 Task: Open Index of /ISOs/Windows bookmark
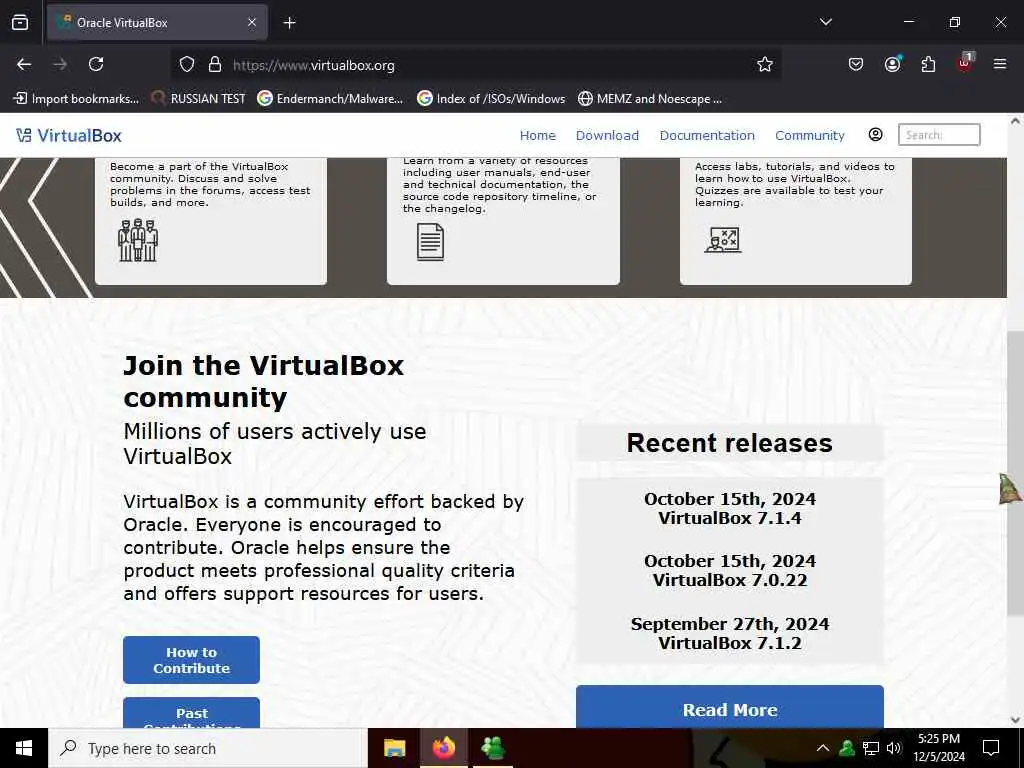click(490, 99)
